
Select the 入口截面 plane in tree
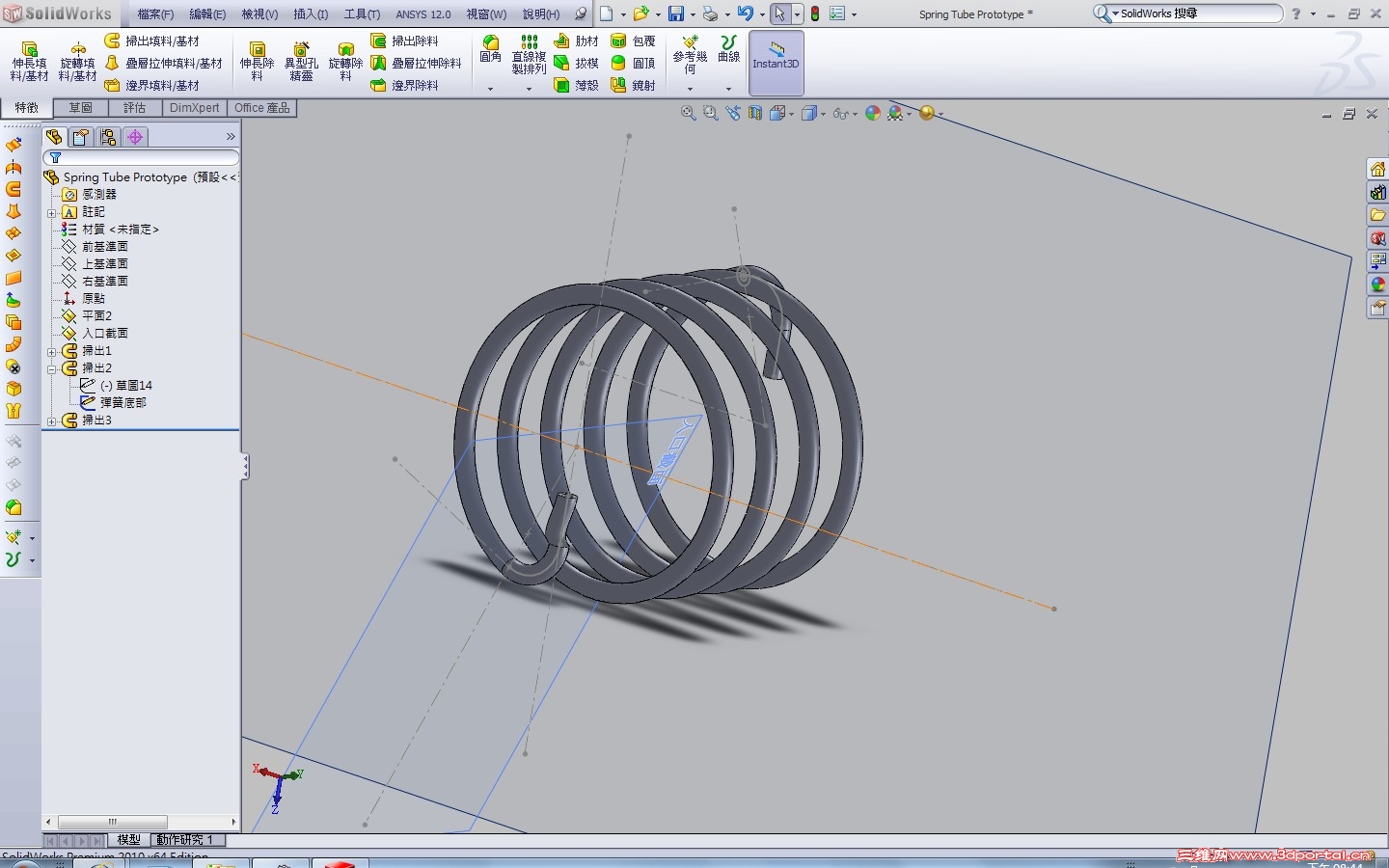(x=105, y=334)
